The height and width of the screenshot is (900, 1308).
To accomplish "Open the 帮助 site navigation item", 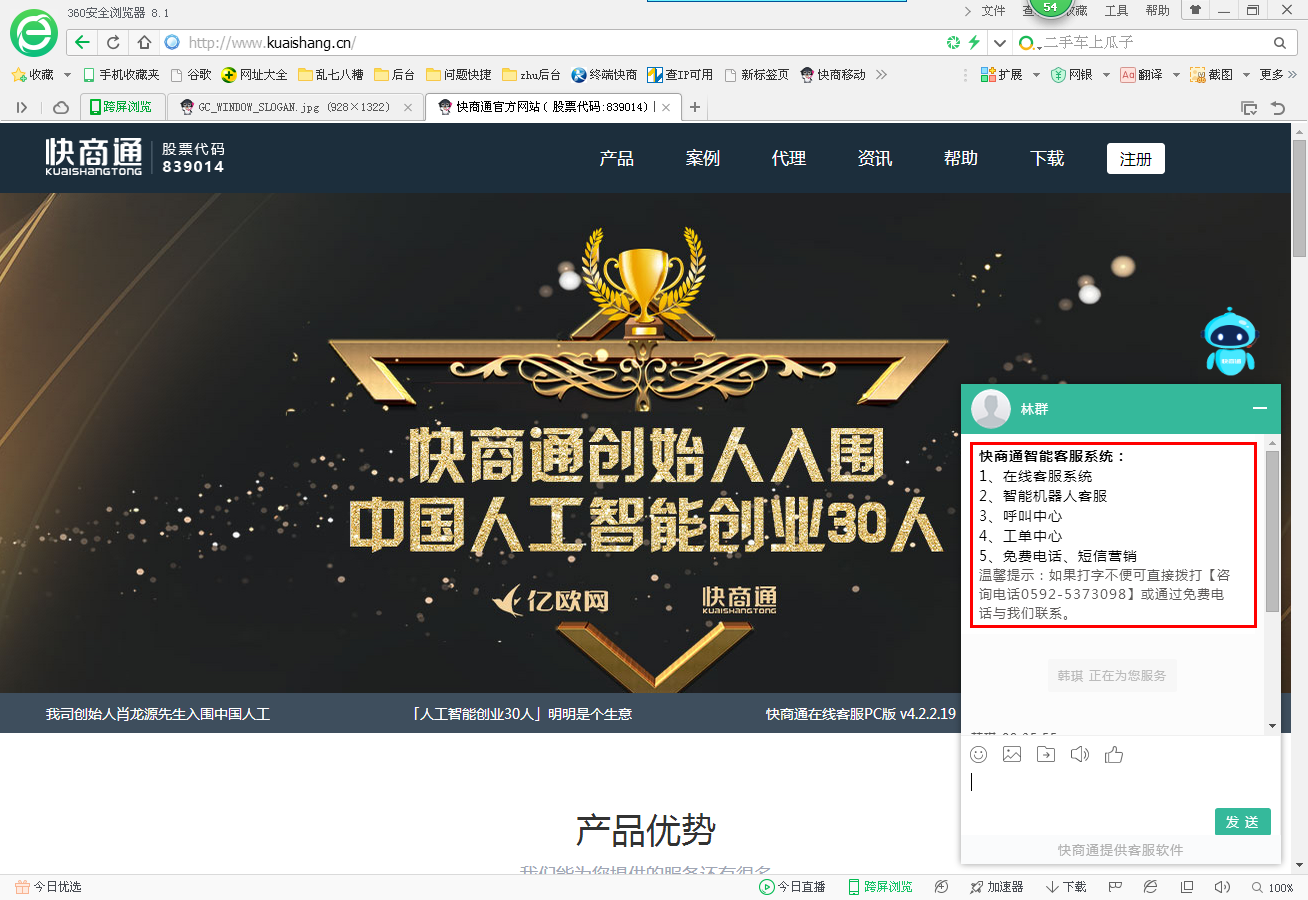I will pos(961,158).
